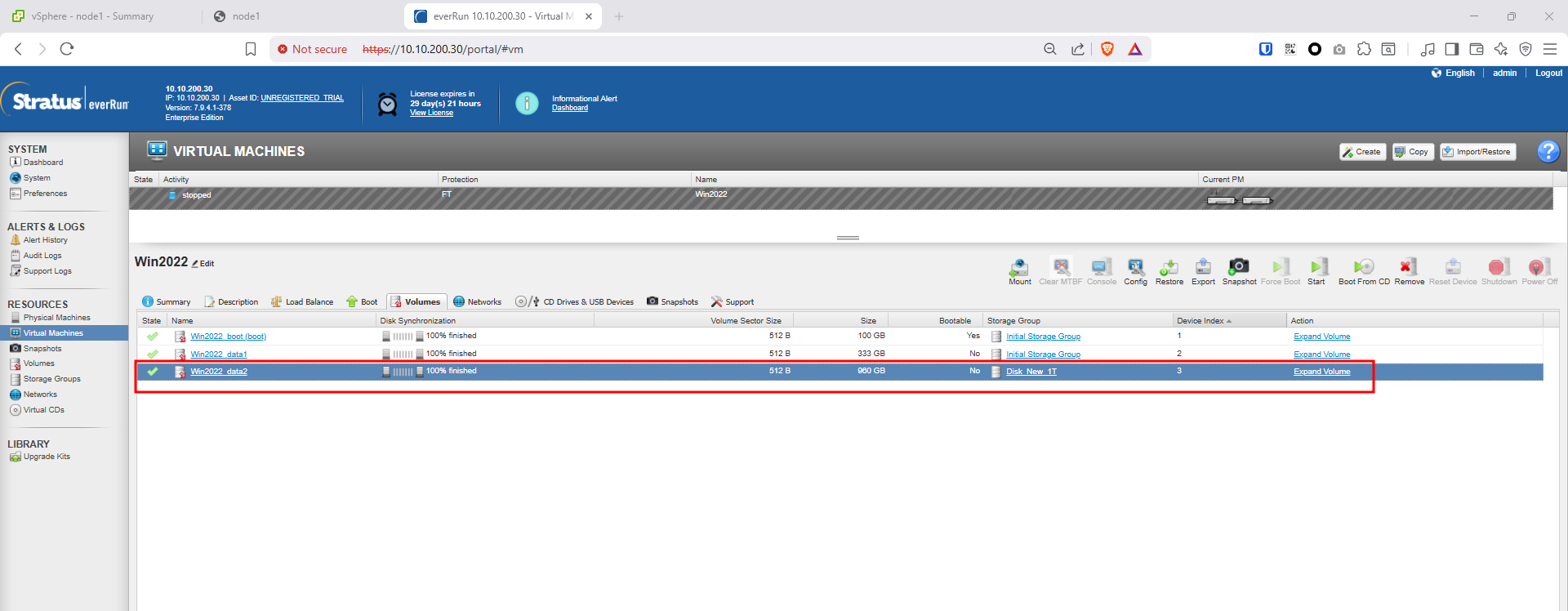Switch to the Networks tab

click(x=478, y=302)
